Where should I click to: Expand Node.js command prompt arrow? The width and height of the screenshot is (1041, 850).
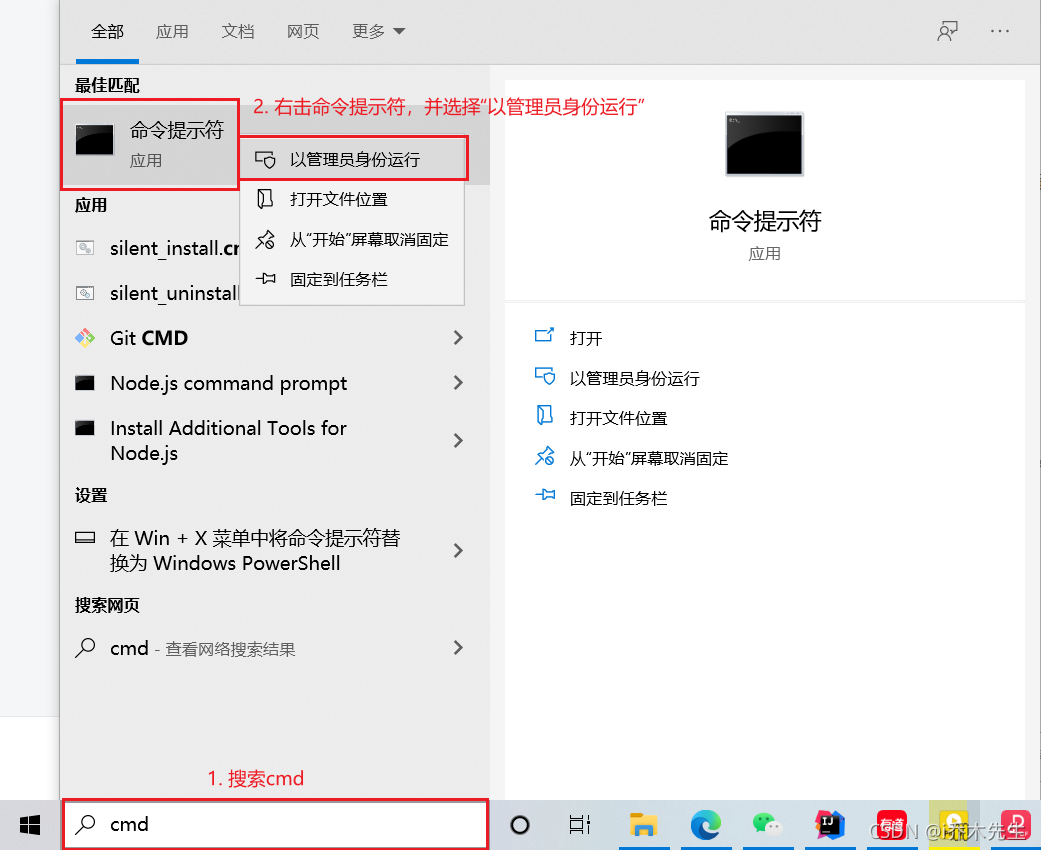458,383
